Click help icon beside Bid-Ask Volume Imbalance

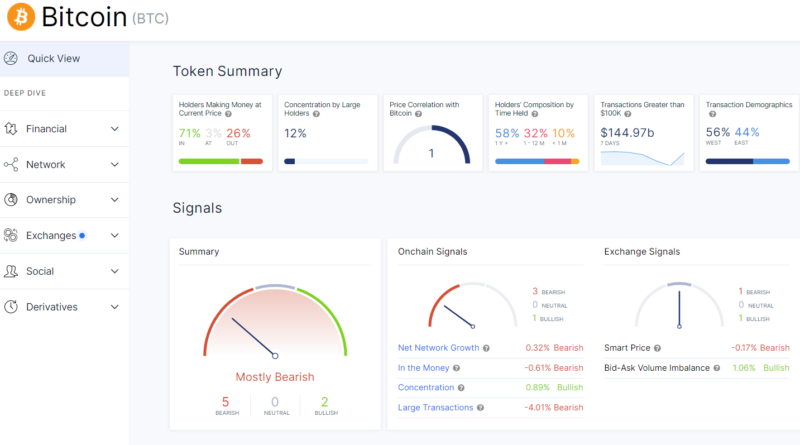(x=717, y=368)
